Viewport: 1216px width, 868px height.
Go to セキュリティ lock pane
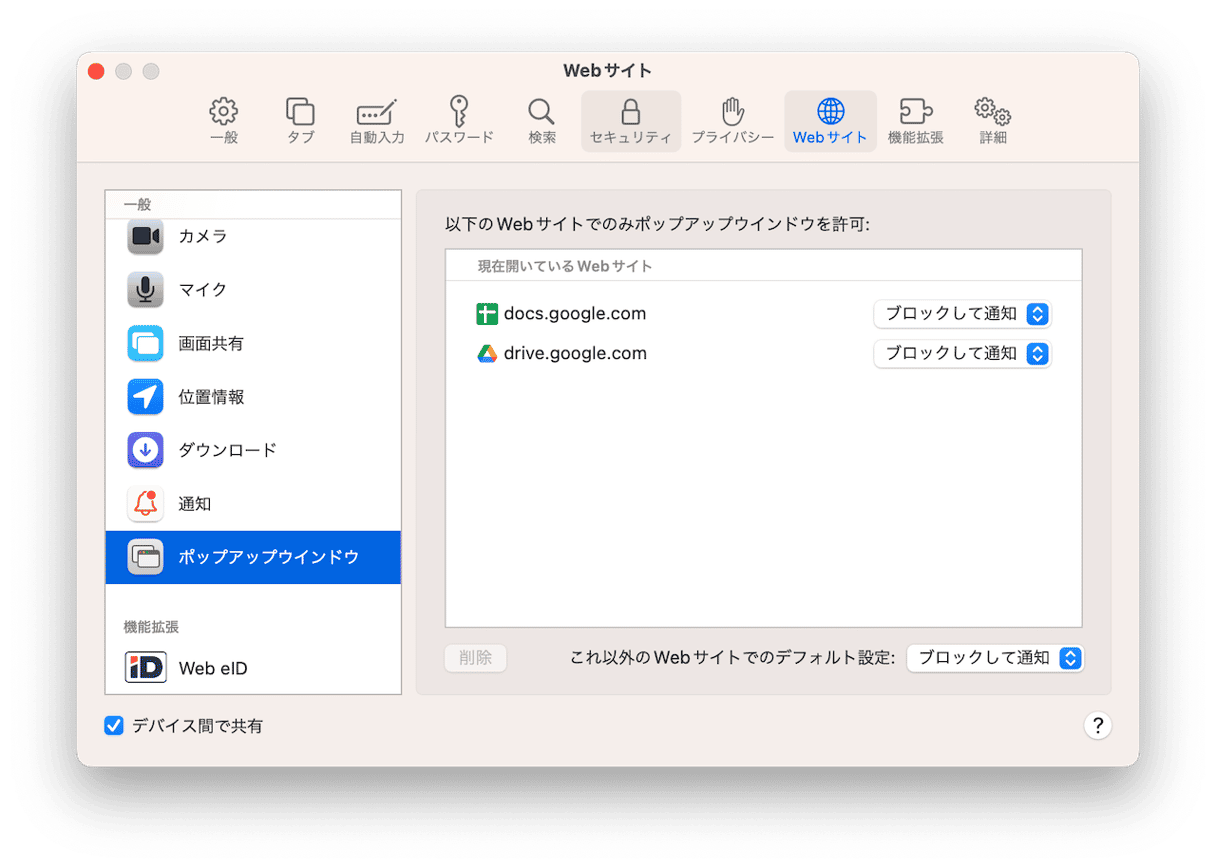(x=630, y=121)
